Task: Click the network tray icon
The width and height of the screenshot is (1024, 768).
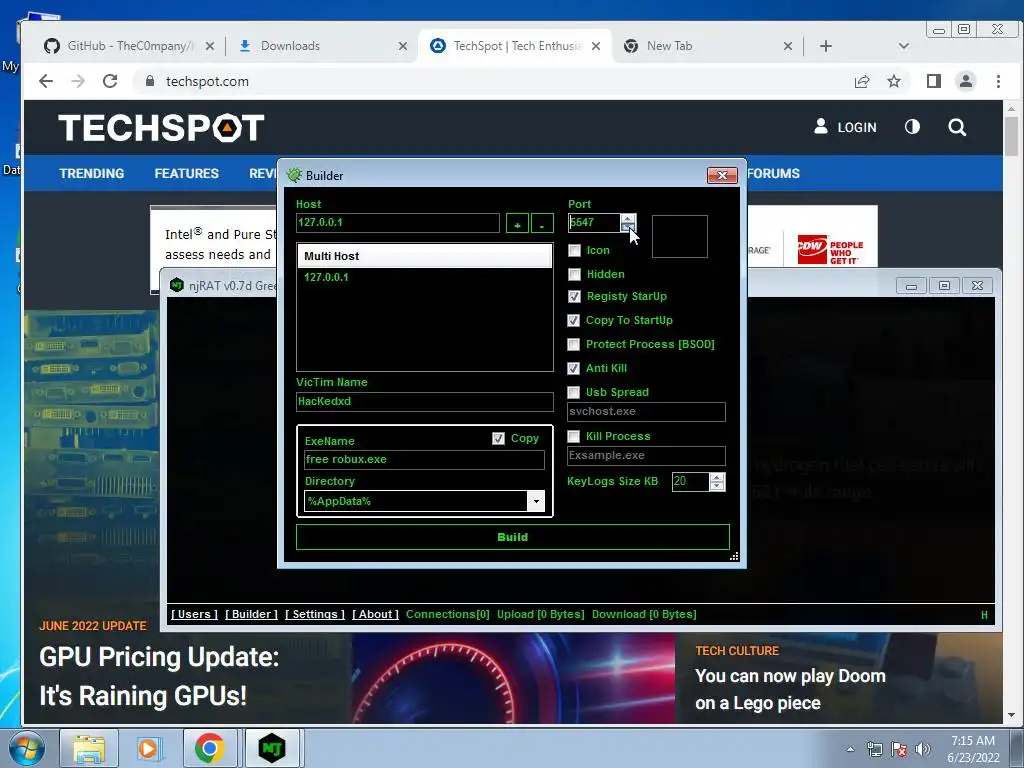Action: 874,749
